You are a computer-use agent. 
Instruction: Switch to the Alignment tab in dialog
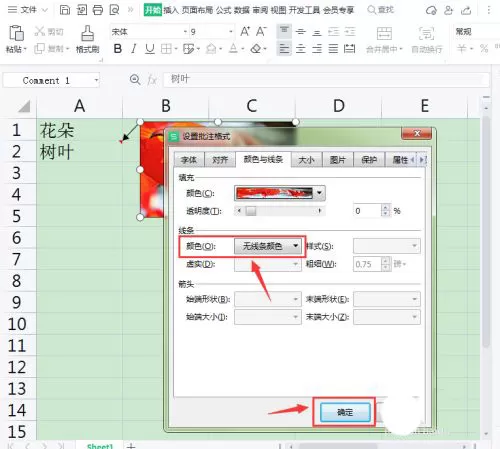coord(220,160)
